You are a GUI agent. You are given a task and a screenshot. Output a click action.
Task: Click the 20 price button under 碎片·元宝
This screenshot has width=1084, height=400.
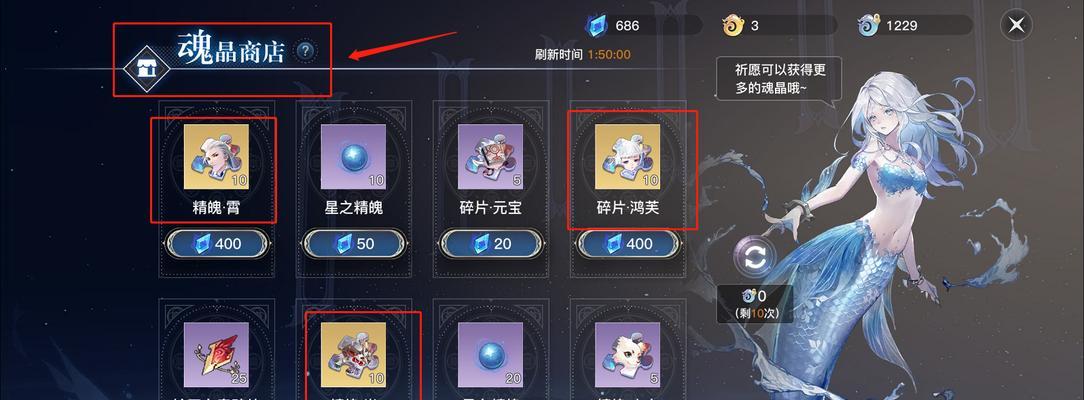click(491, 243)
